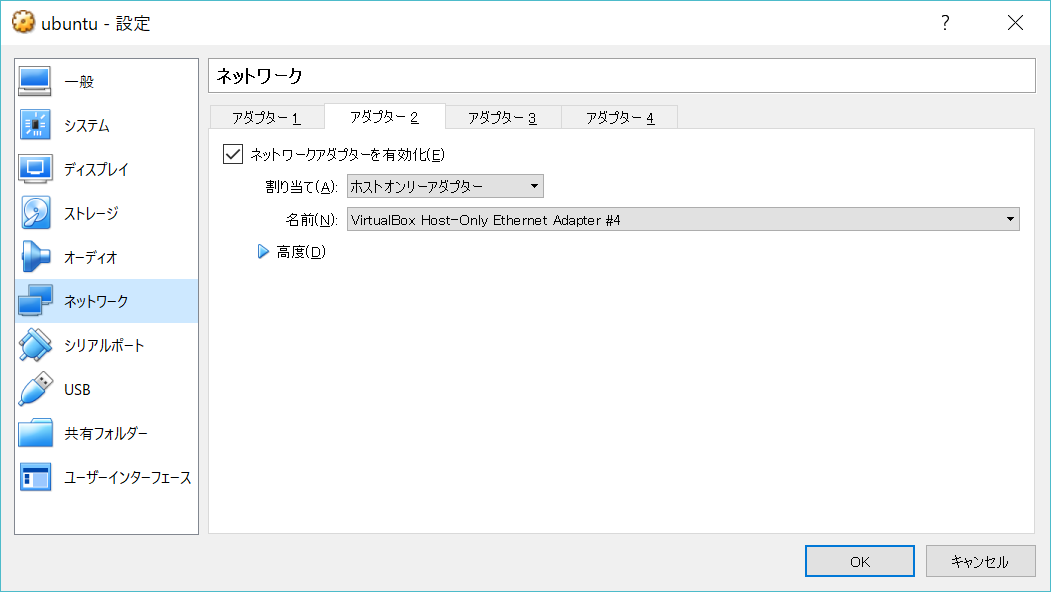Switch to the アダプター 1 tab
The image size is (1051, 592).
point(266,116)
